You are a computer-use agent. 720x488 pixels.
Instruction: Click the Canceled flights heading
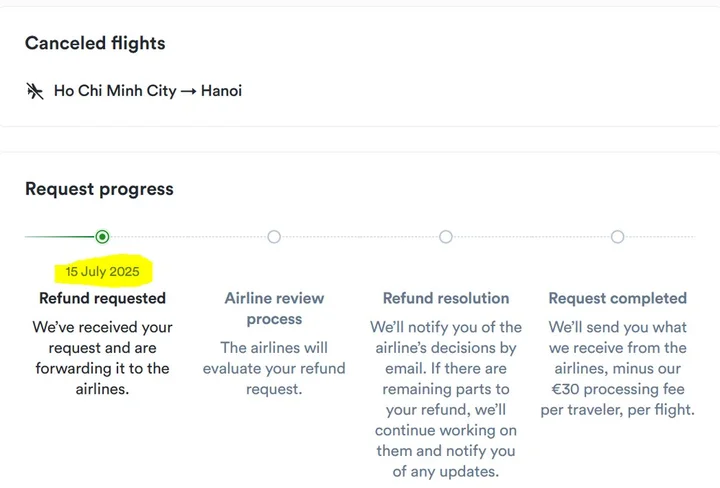coord(95,43)
